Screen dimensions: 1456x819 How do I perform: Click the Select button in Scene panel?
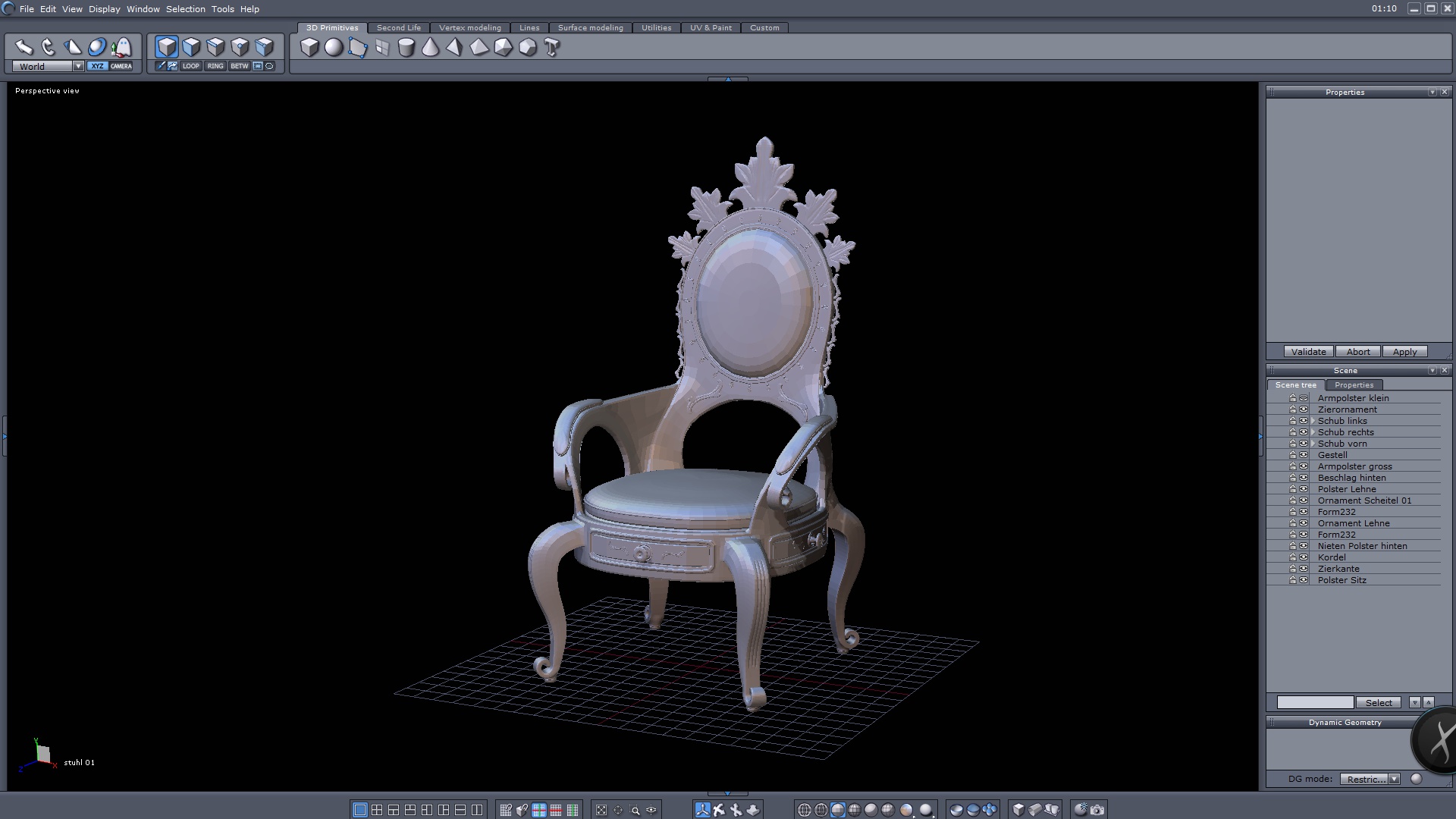tap(1378, 703)
